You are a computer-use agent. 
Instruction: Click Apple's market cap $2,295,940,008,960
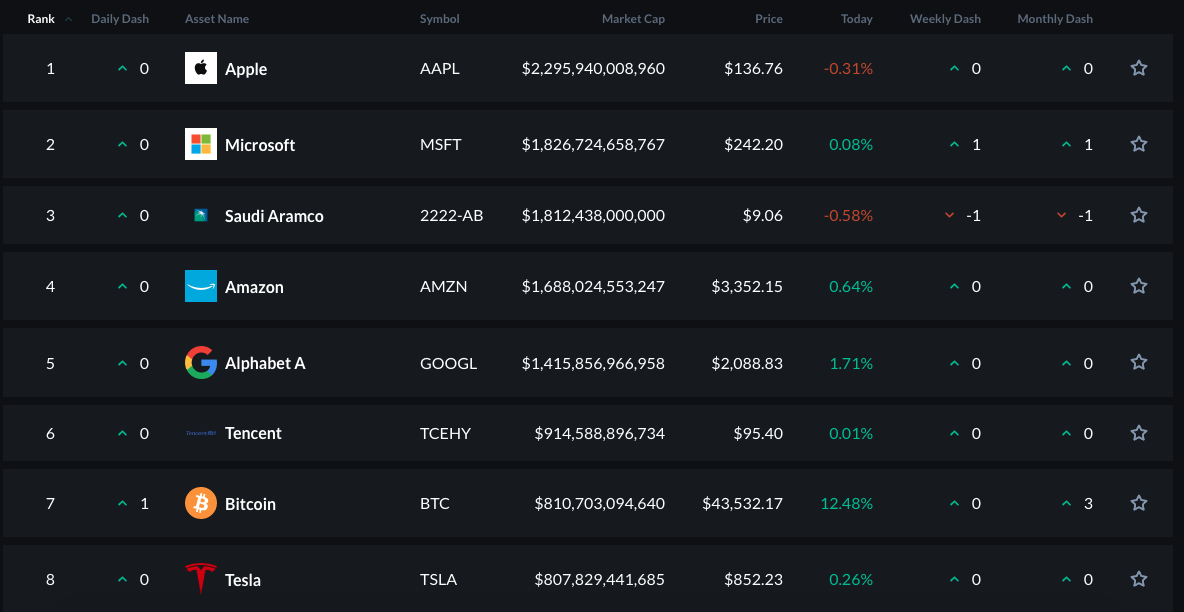tap(594, 69)
